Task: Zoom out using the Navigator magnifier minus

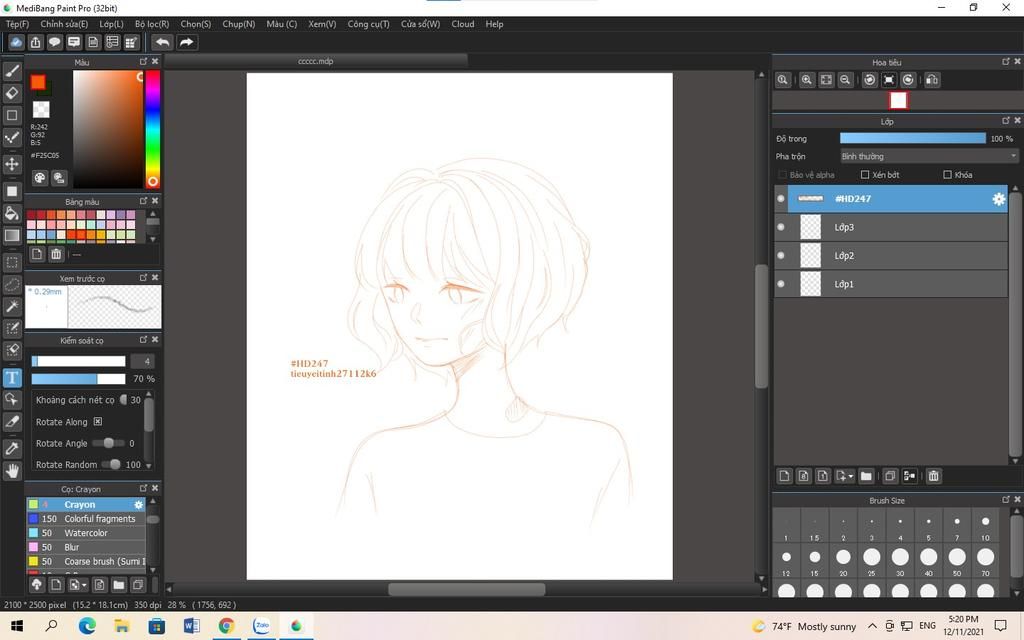Action: [845, 80]
